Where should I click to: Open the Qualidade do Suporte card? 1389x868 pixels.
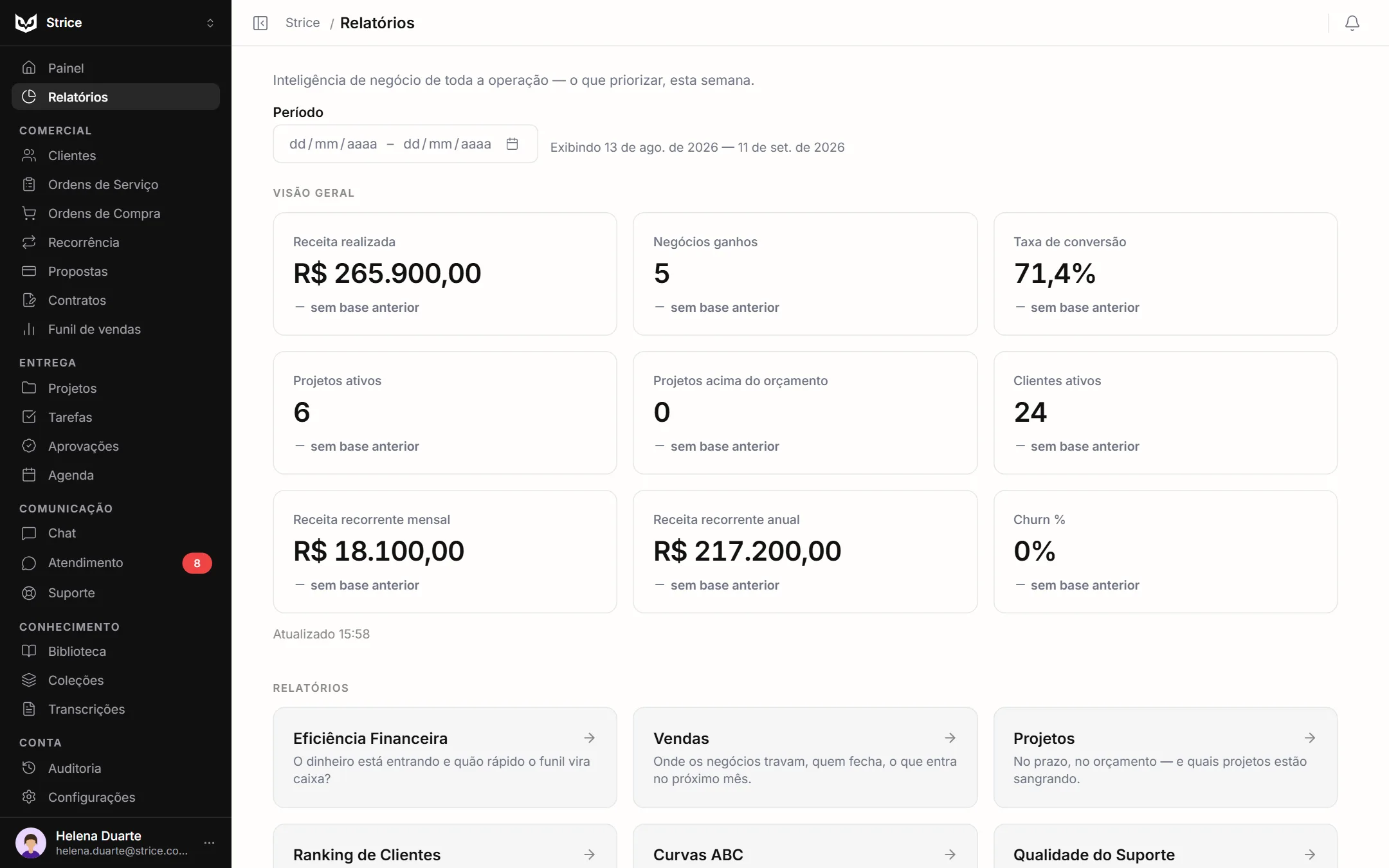1165,846
